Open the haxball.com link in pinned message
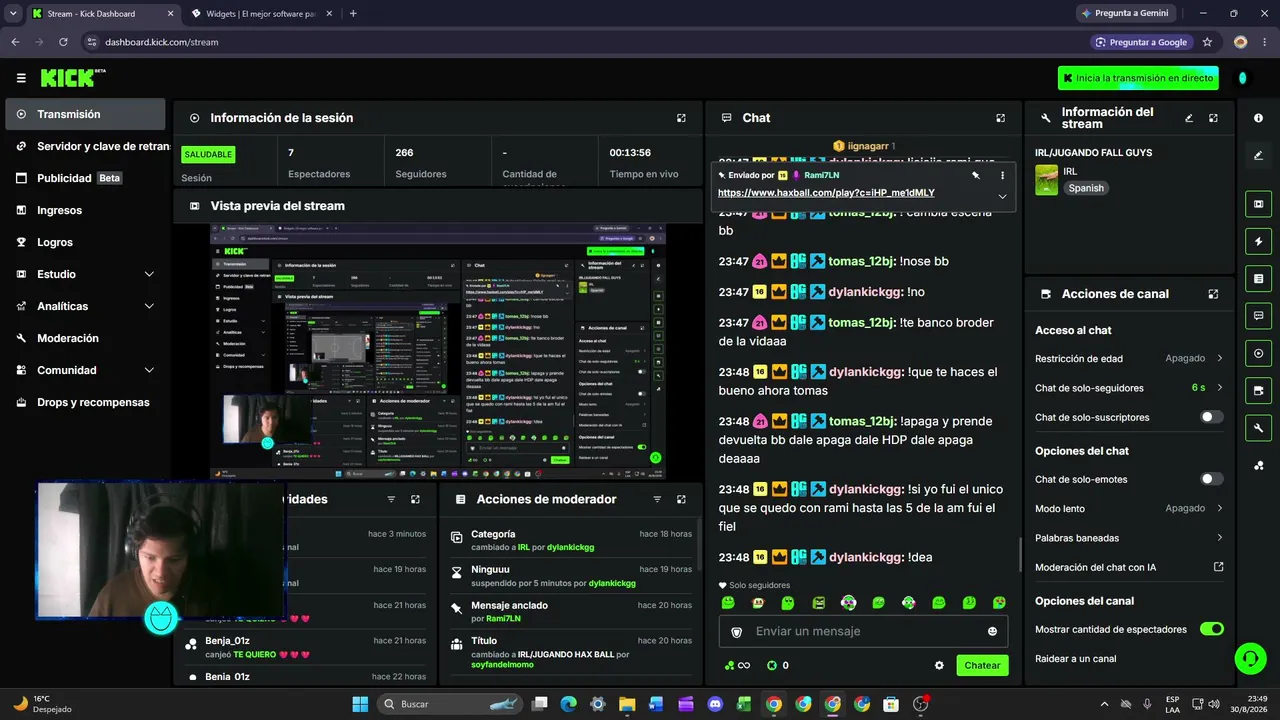 [x=826, y=193]
